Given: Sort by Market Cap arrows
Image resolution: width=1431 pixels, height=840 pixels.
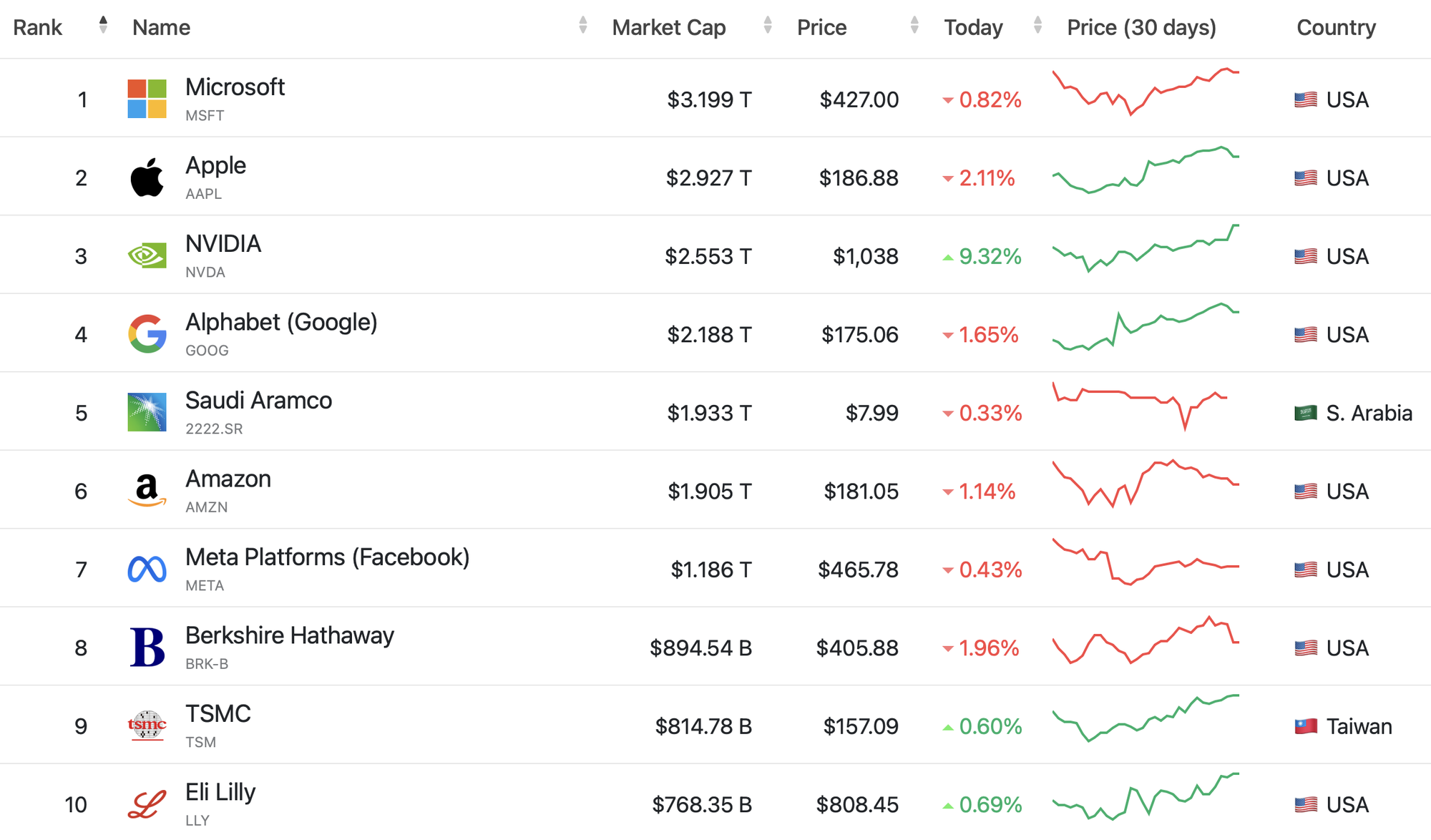Looking at the screenshot, I should pos(767,25).
